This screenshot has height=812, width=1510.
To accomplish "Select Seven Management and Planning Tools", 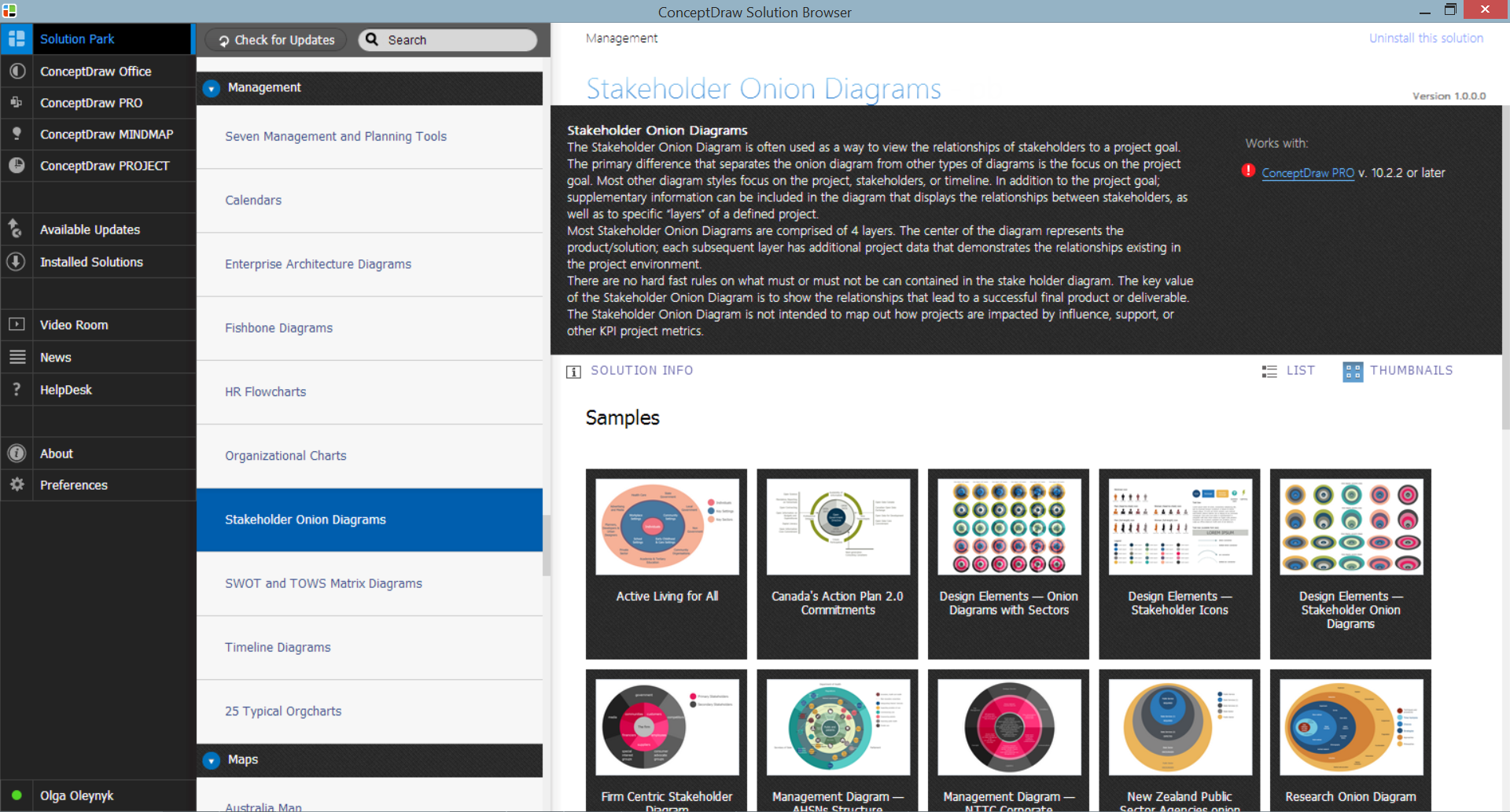I will coord(370,136).
